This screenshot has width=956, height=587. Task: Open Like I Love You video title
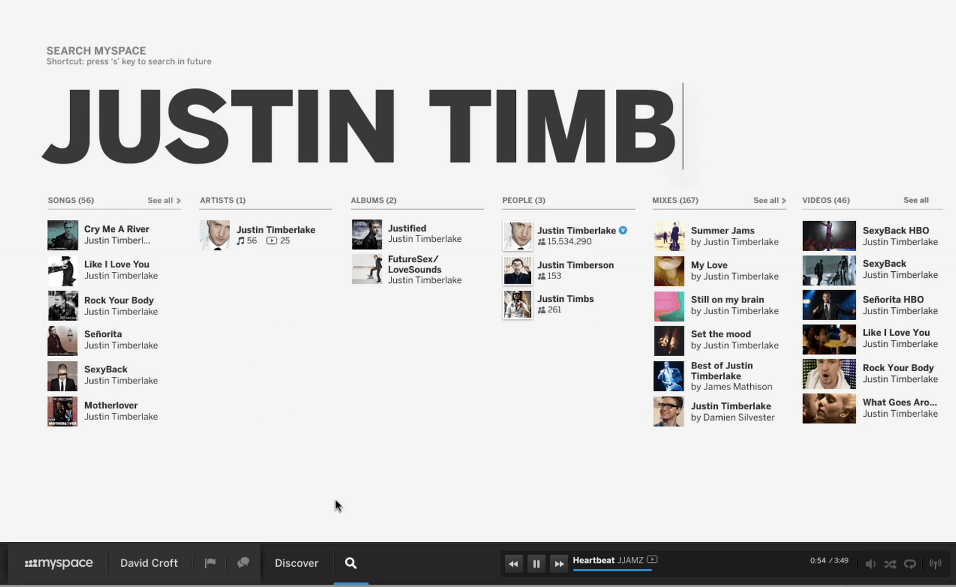pyautogui.click(x=896, y=333)
